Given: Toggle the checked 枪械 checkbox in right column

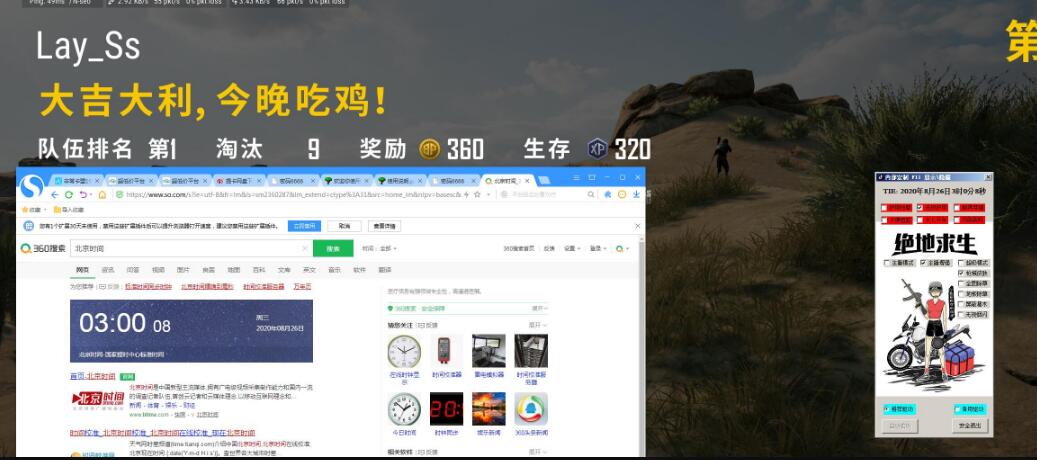Looking at the screenshot, I should pyautogui.click(x=962, y=273).
